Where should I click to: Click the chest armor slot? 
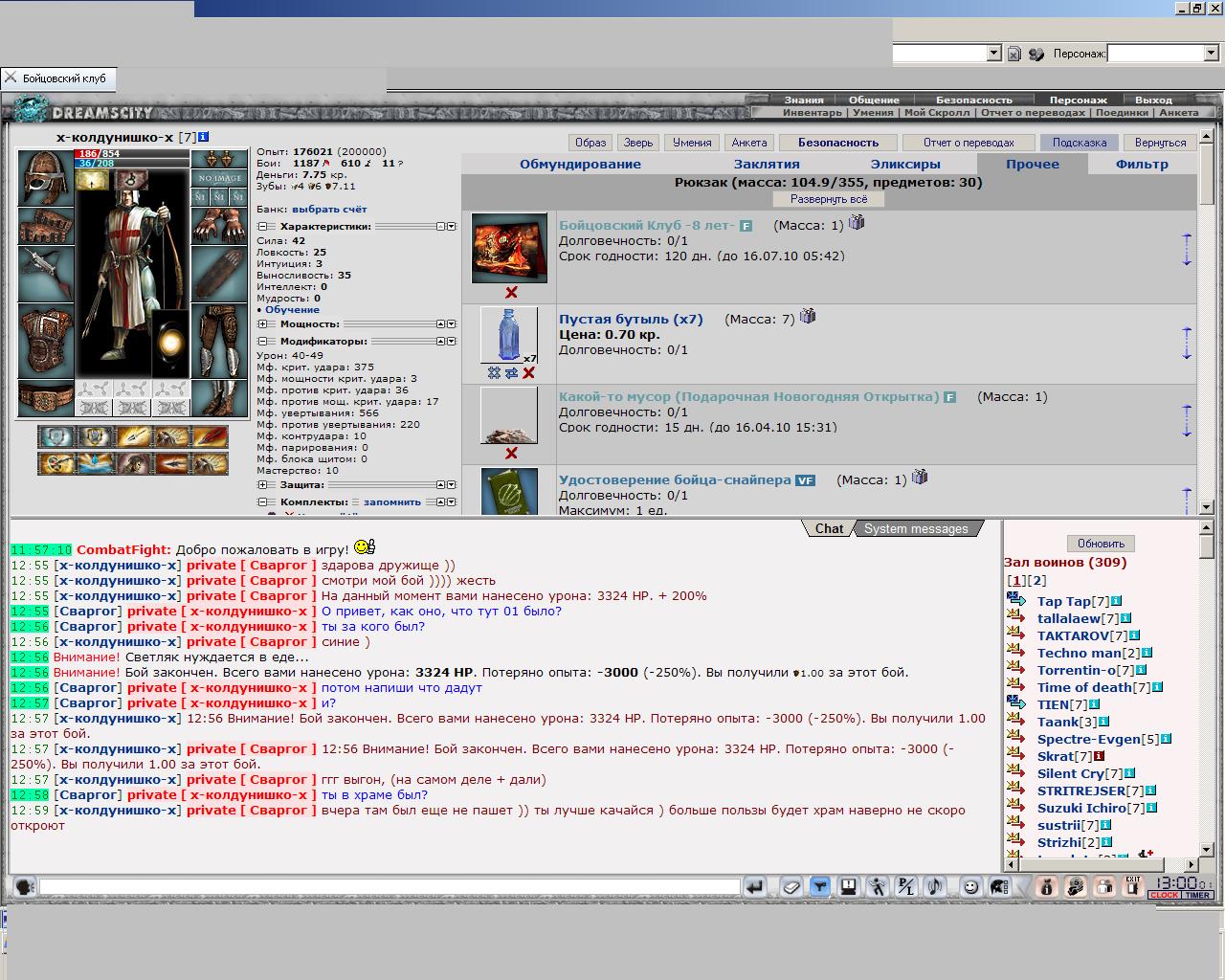coord(46,341)
